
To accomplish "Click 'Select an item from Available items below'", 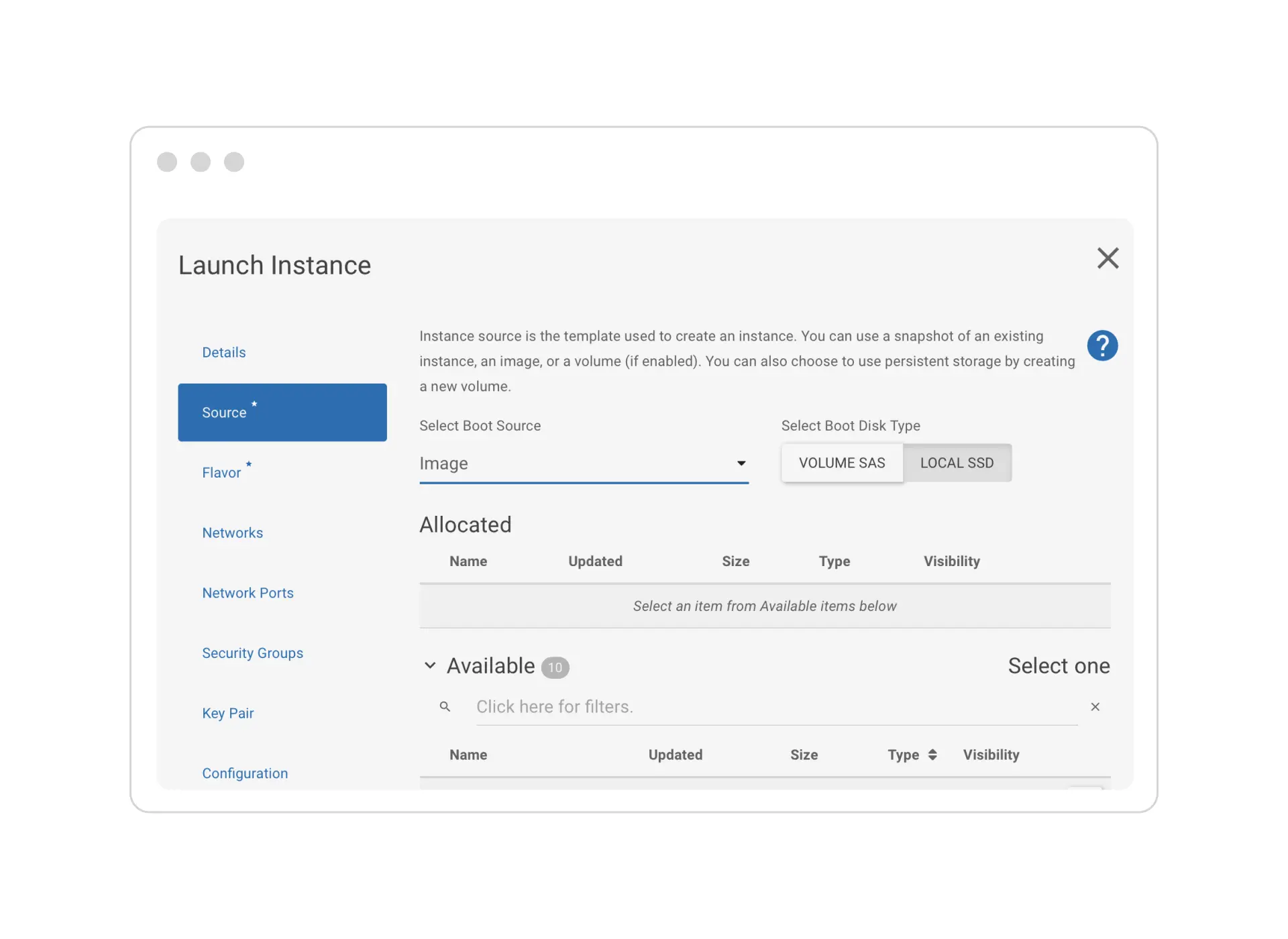I will (765, 606).
